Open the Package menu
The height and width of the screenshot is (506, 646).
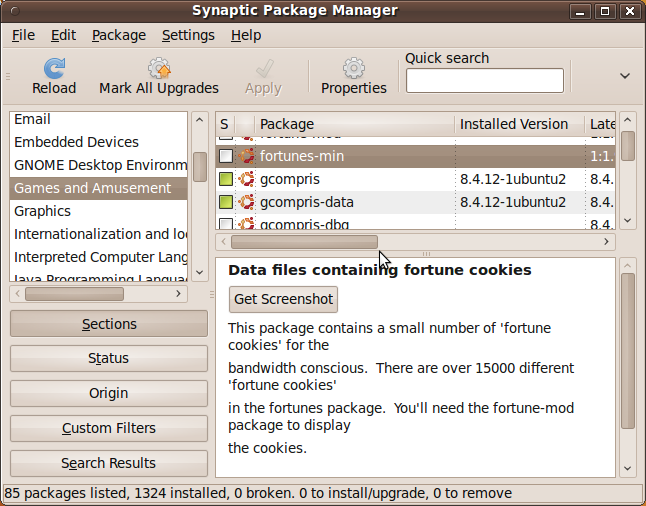coord(119,35)
